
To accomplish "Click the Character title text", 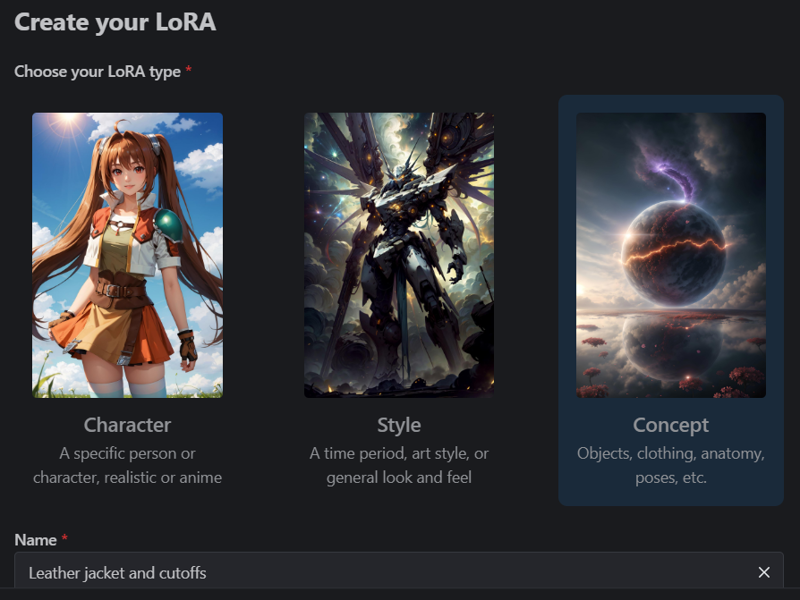I will 128,425.
